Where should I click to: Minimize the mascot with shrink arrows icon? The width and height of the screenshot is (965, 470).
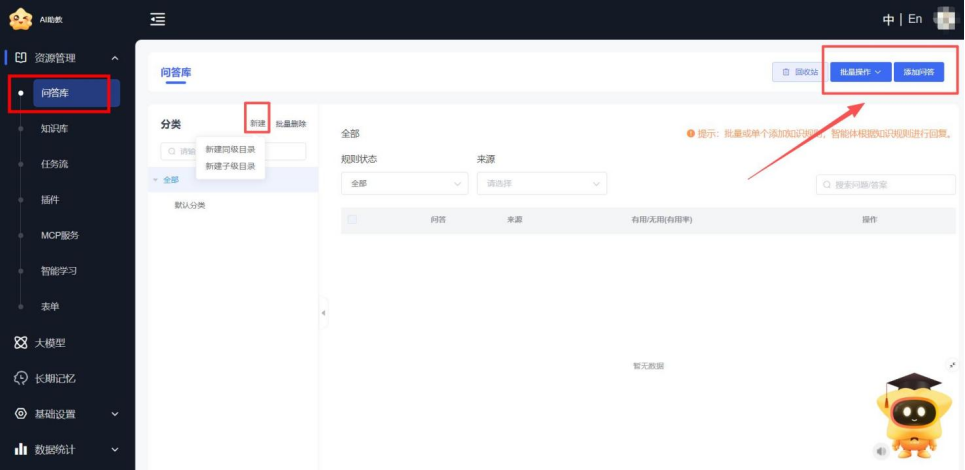point(953,365)
